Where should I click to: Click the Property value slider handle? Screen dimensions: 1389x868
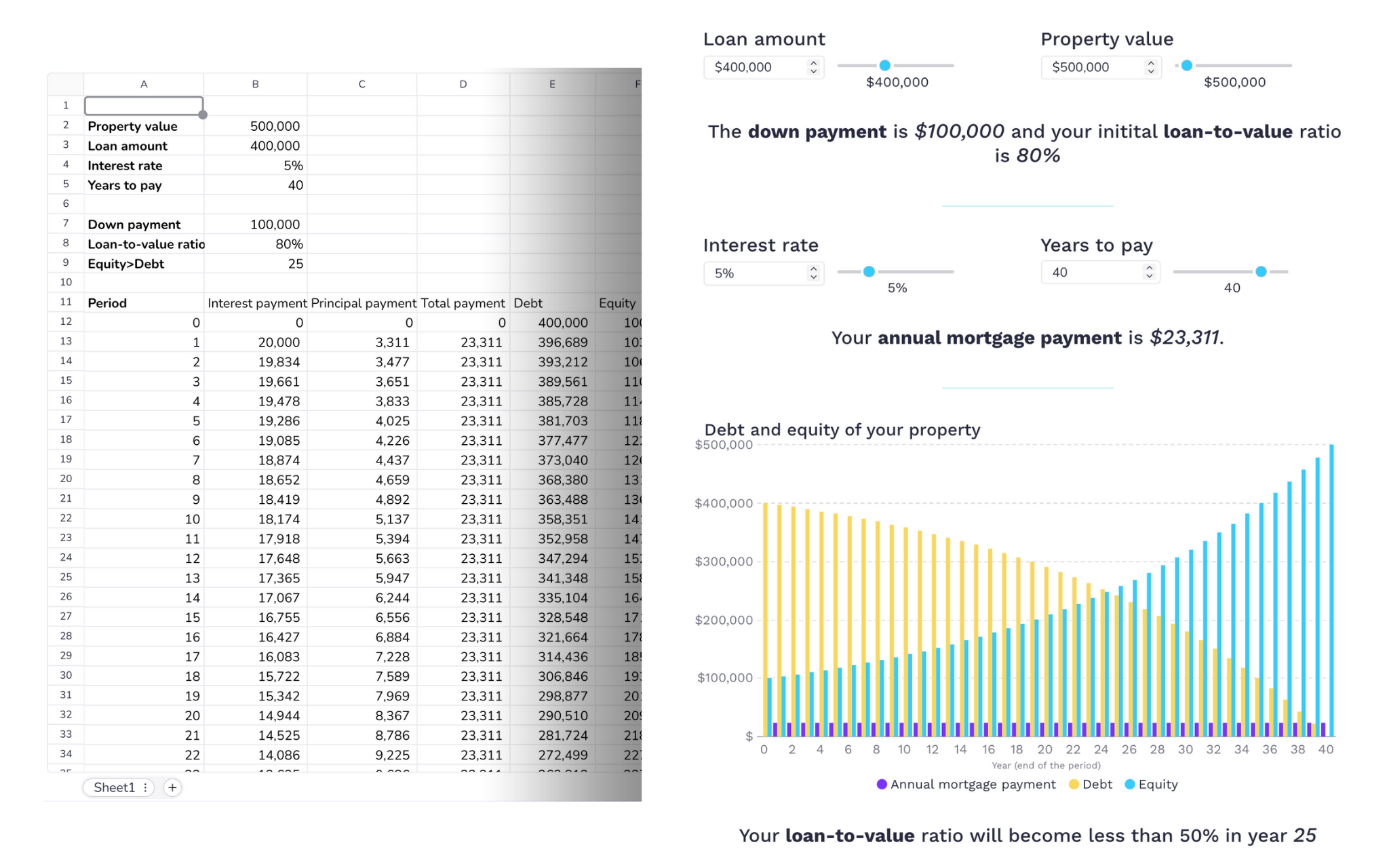[x=1186, y=66]
